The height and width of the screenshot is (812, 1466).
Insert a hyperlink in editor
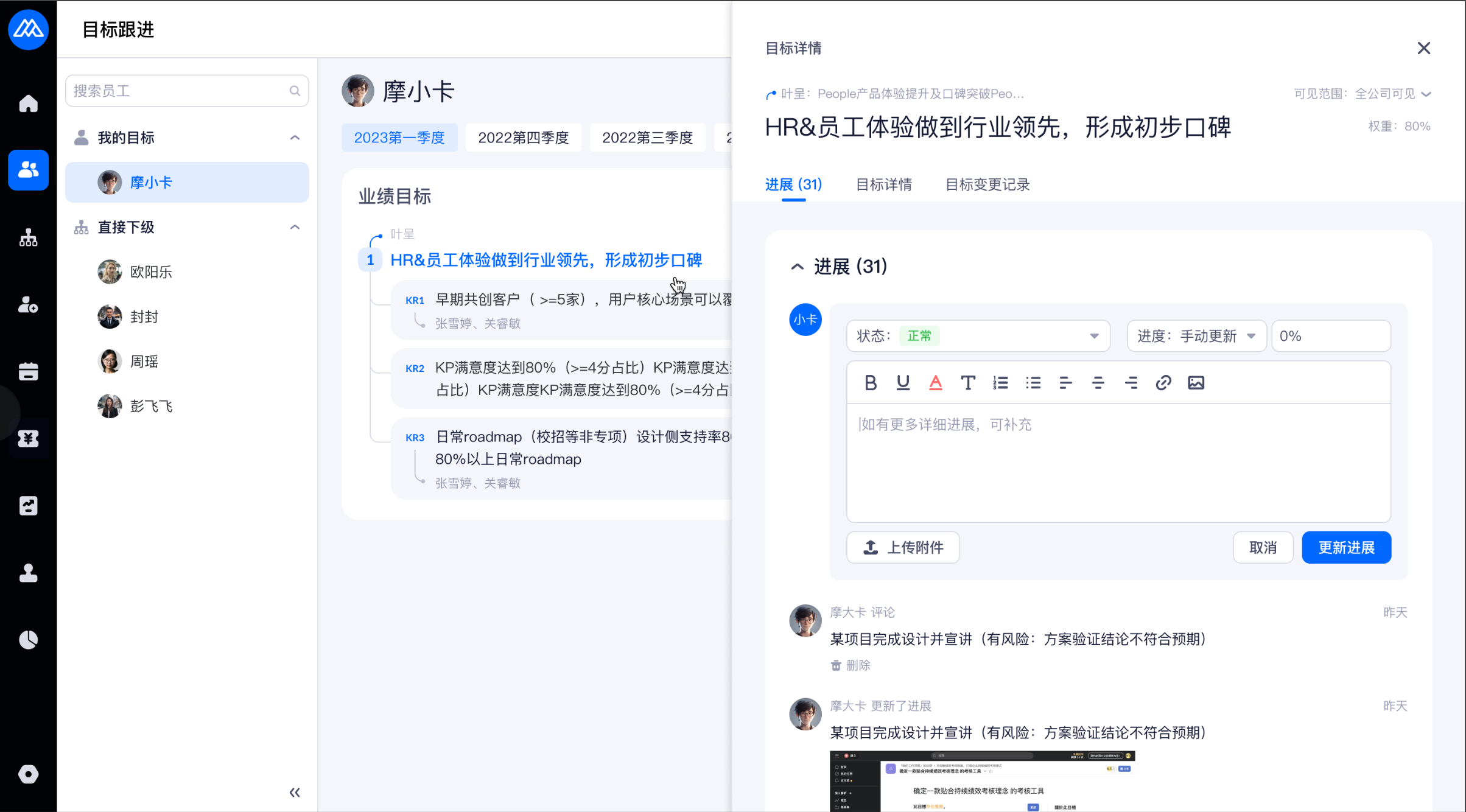pyautogui.click(x=1163, y=383)
